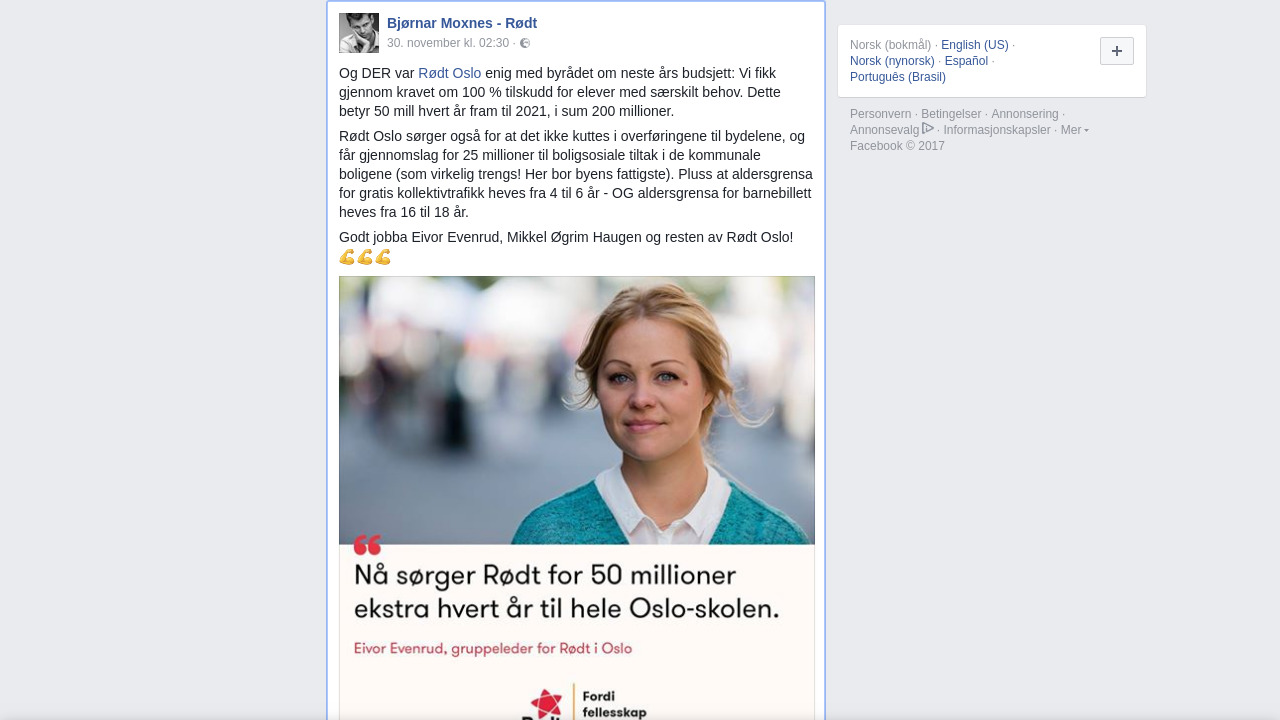Open the Annonsering footer link

point(1025,114)
